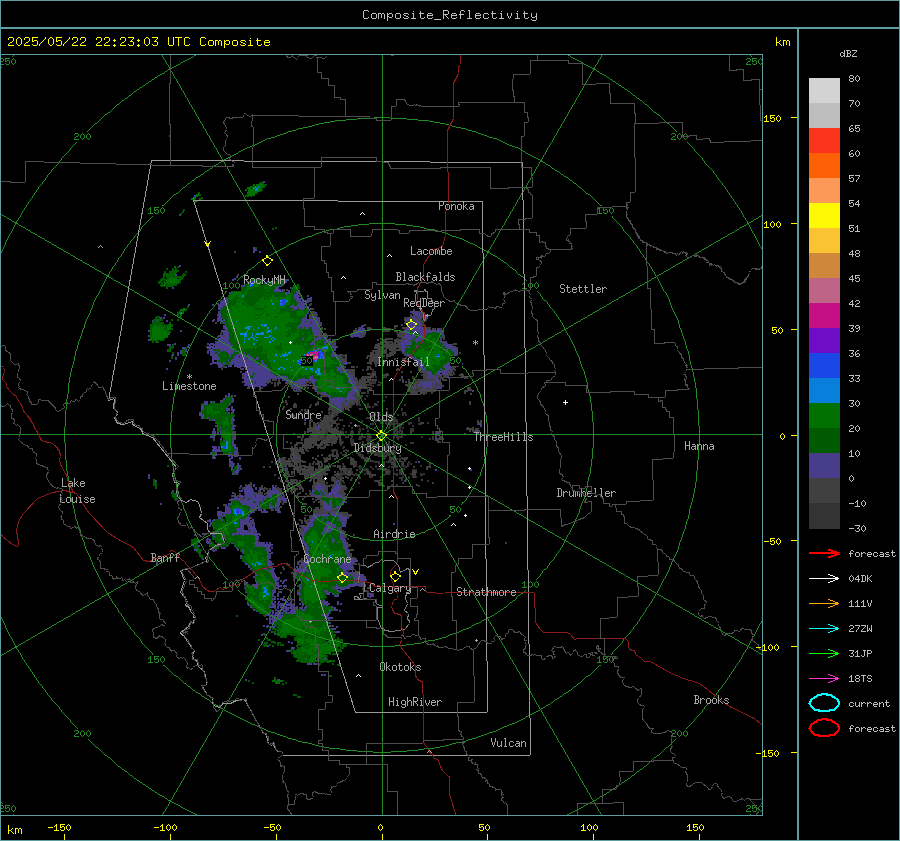Select the bright green 20-30 dBZ swatch

824,416
